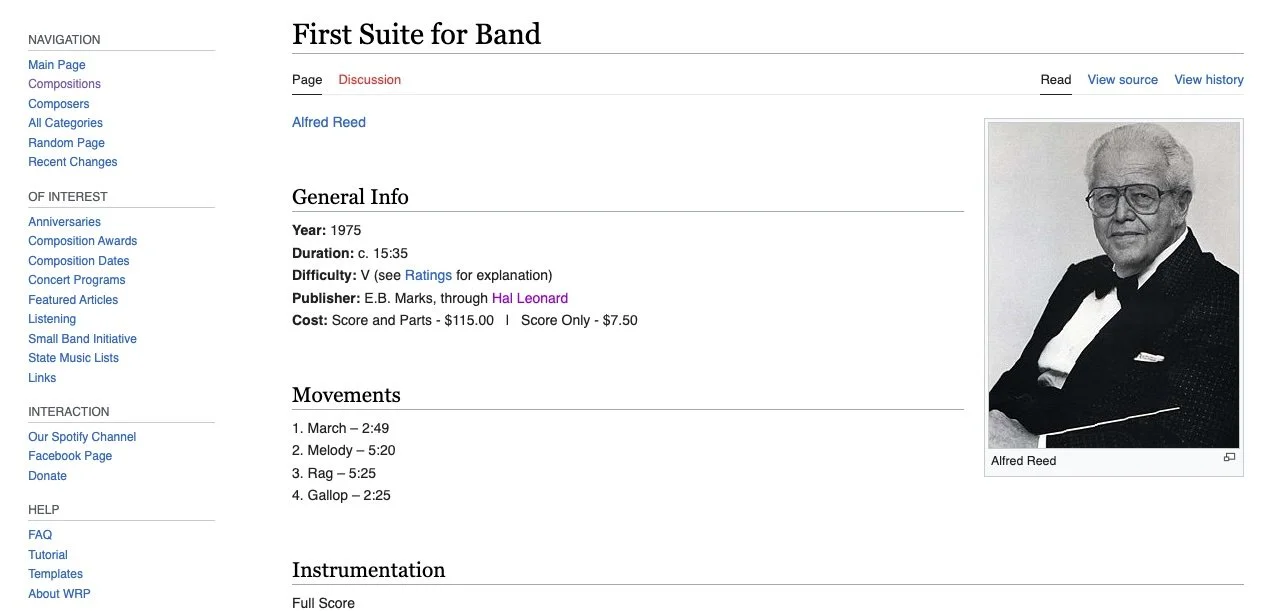This screenshot has height=611, width=1281.
Task: Load a Random Page
Action: click(x=66, y=143)
